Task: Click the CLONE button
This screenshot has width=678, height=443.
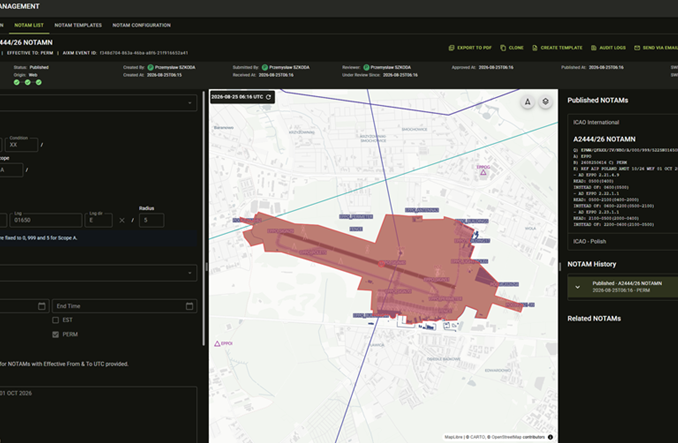Action: (512, 48)
